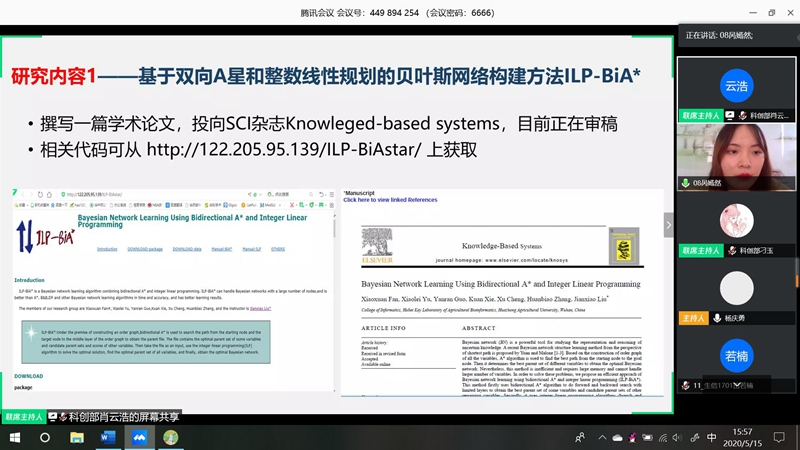This screenshot has height=450, width=800.
Task: Click the 联席主持人 badge of 科创部刁玉
Action: [701, 251]
